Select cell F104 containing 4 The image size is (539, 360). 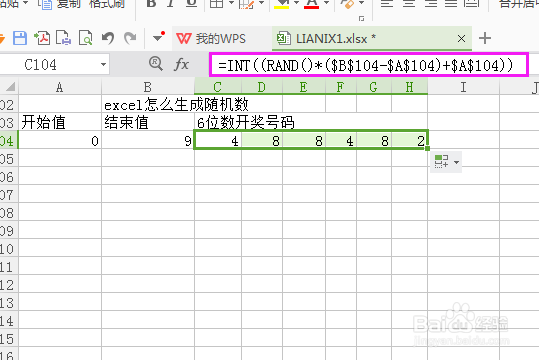click(341, 140)
